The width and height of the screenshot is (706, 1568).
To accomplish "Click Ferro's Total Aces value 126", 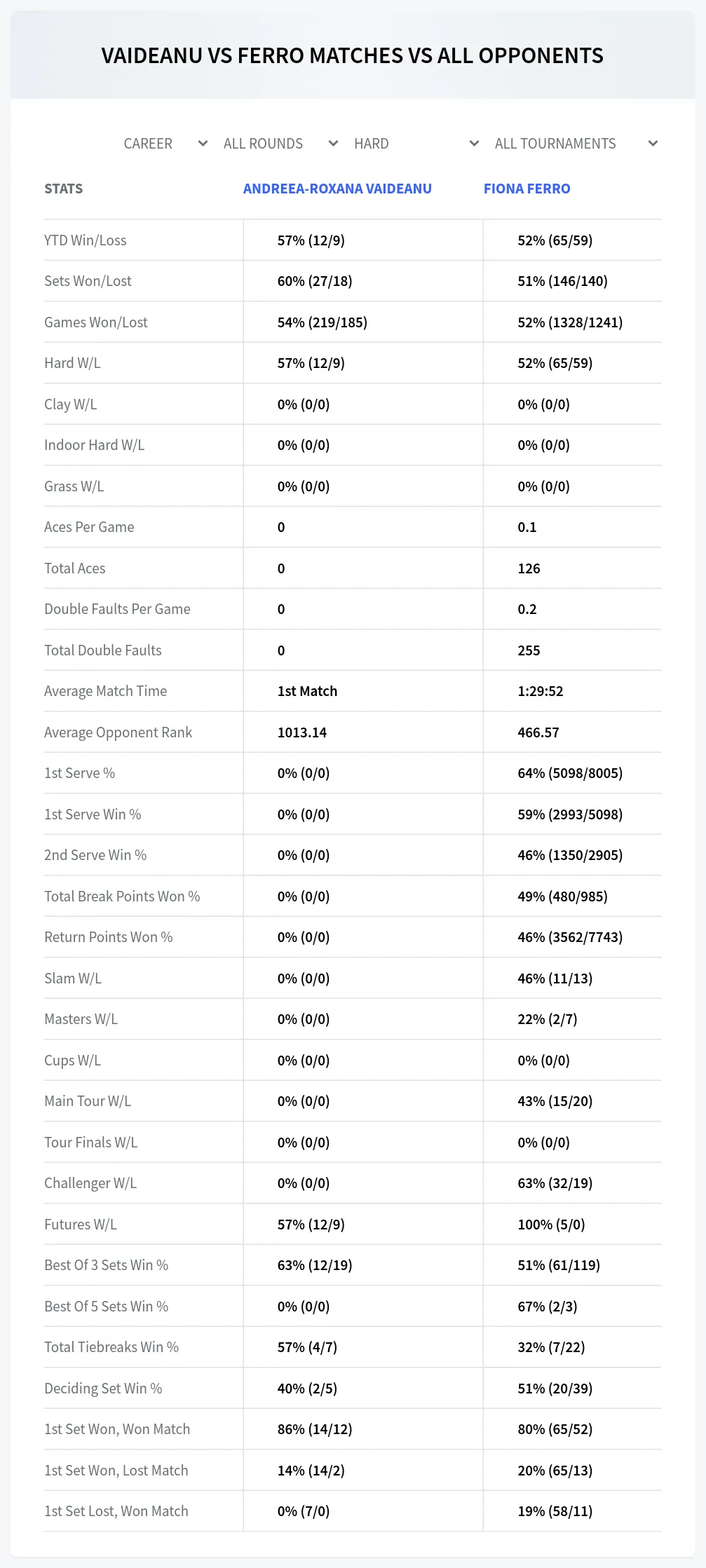I will point(529,568).
